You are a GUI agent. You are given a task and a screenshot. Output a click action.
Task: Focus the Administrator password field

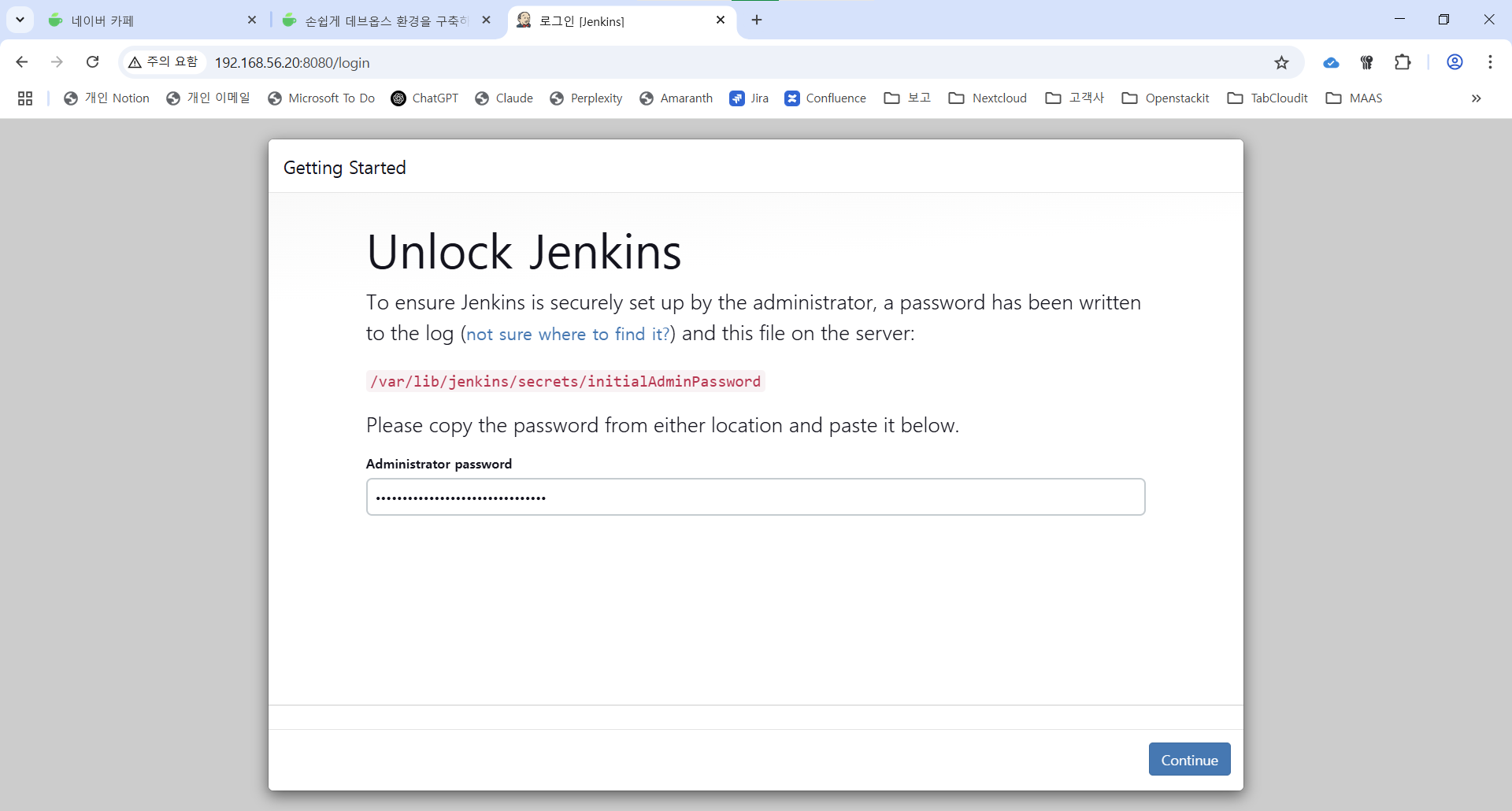(x=756, y=497)
